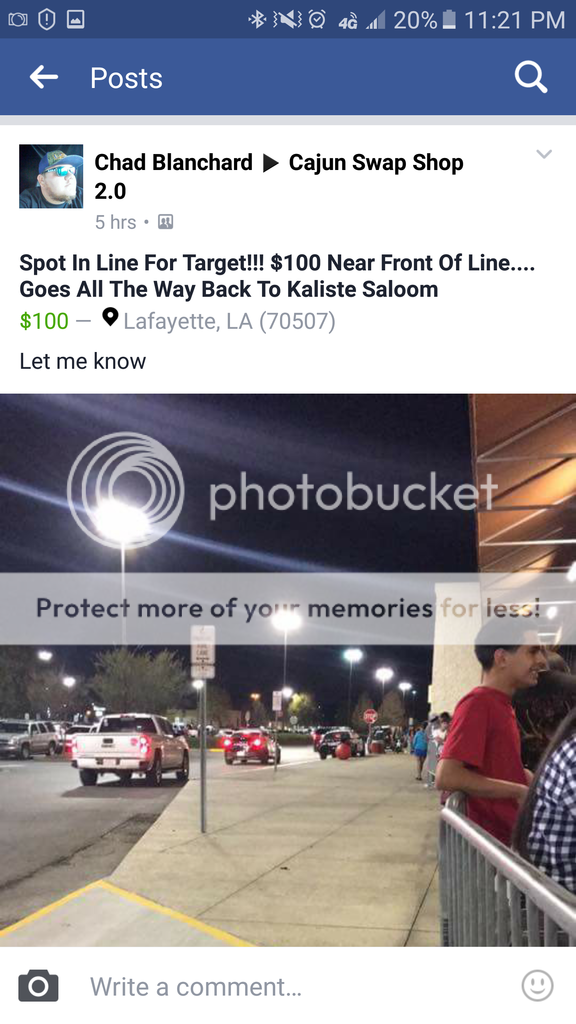Tap the alarm clock status bar icon
This screenshot has height=1024, width=576.
317,20
